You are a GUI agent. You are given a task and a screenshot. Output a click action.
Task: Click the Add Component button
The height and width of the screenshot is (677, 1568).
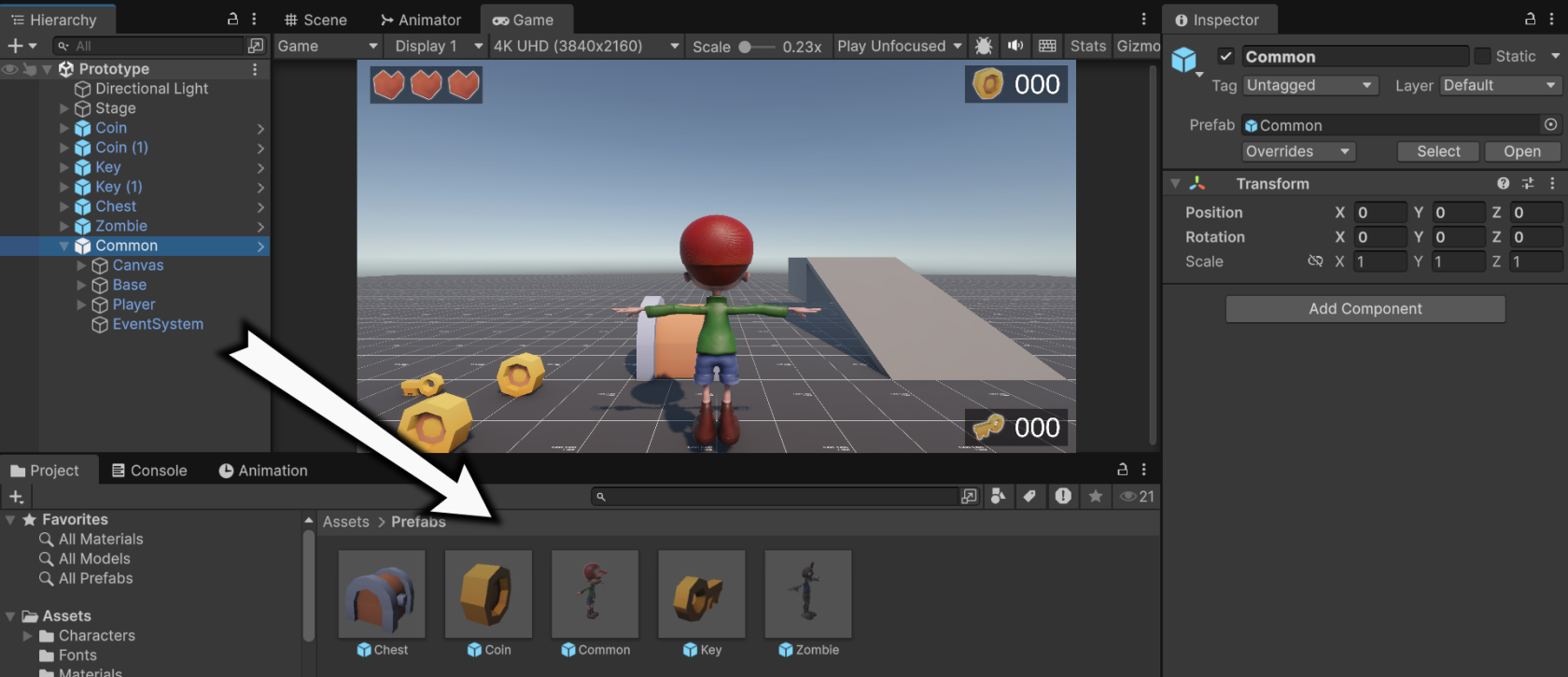1365,309
